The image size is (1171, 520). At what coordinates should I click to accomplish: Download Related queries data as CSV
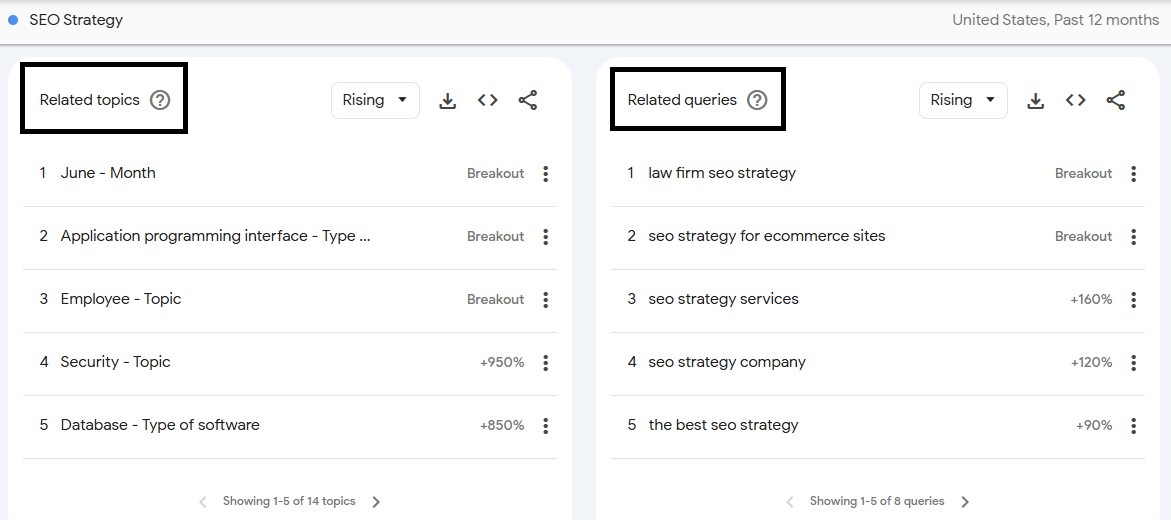[x=1035, y=101]
